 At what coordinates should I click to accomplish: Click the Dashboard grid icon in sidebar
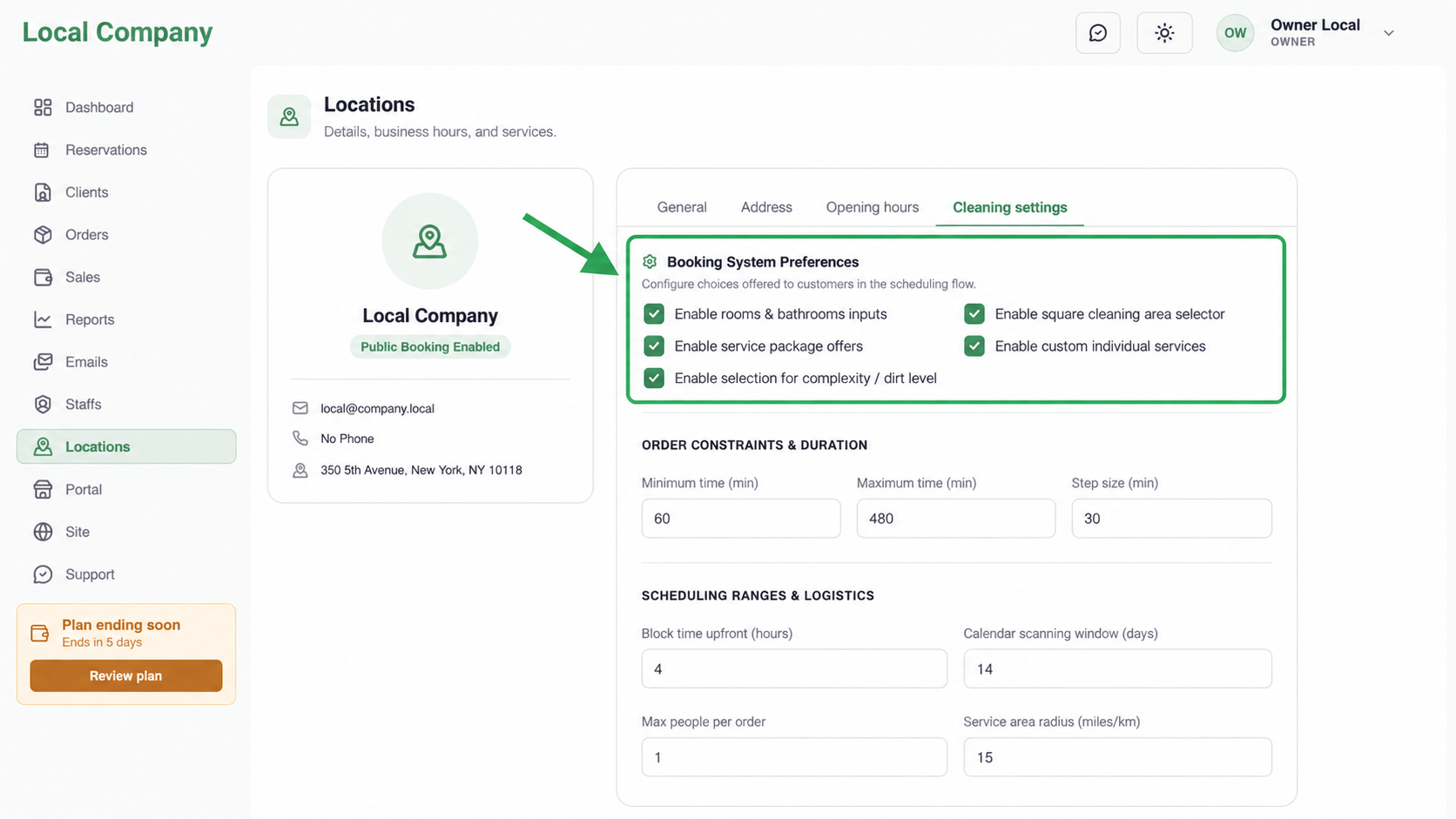point(43,107)
